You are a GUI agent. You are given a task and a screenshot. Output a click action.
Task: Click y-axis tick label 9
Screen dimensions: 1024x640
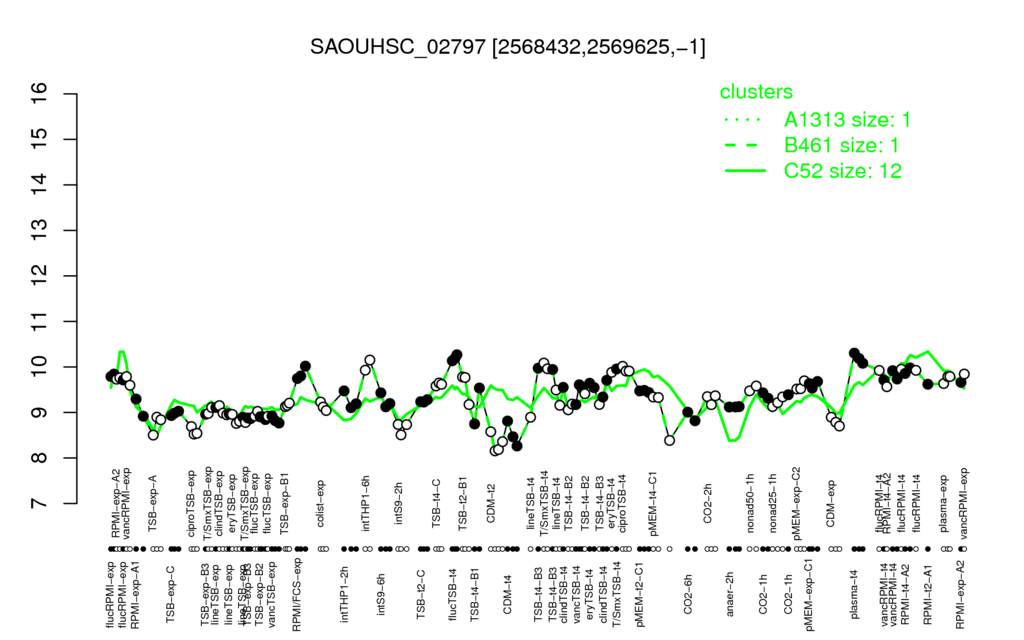(x=39, y=413)
